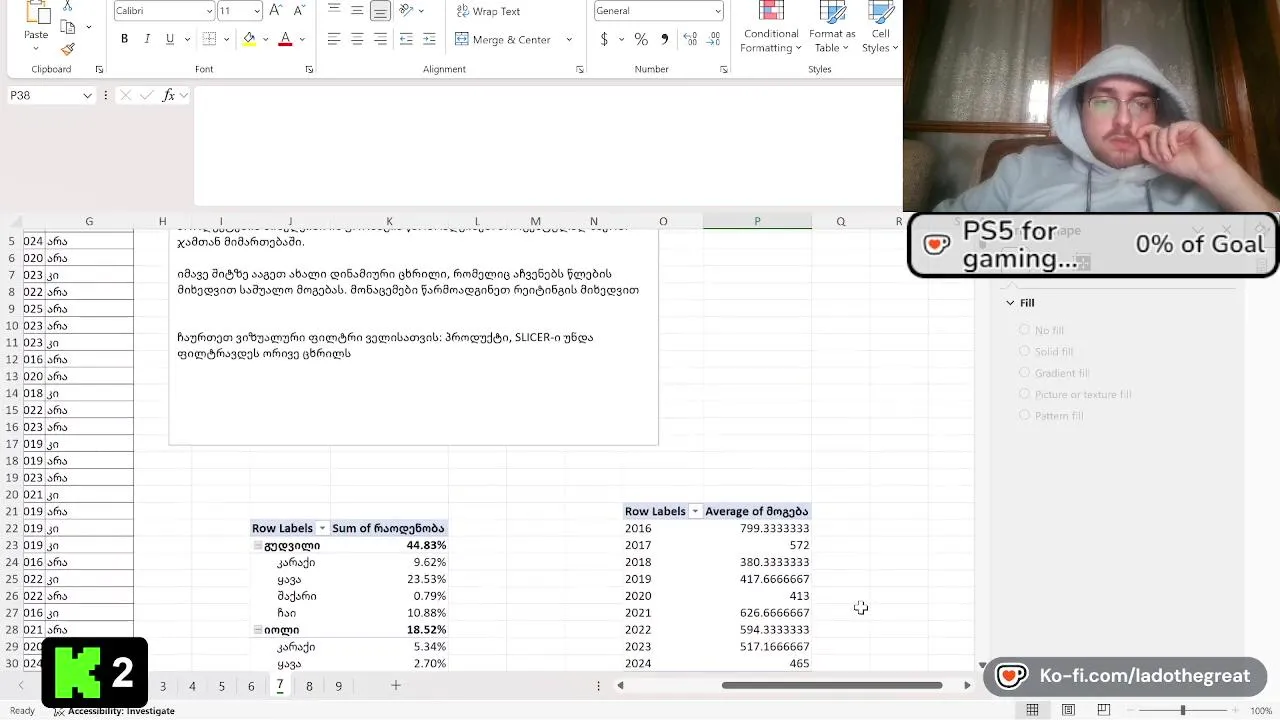Apply Comma Style
This screenshot has height=720, width=1280.
coord(664,39)
